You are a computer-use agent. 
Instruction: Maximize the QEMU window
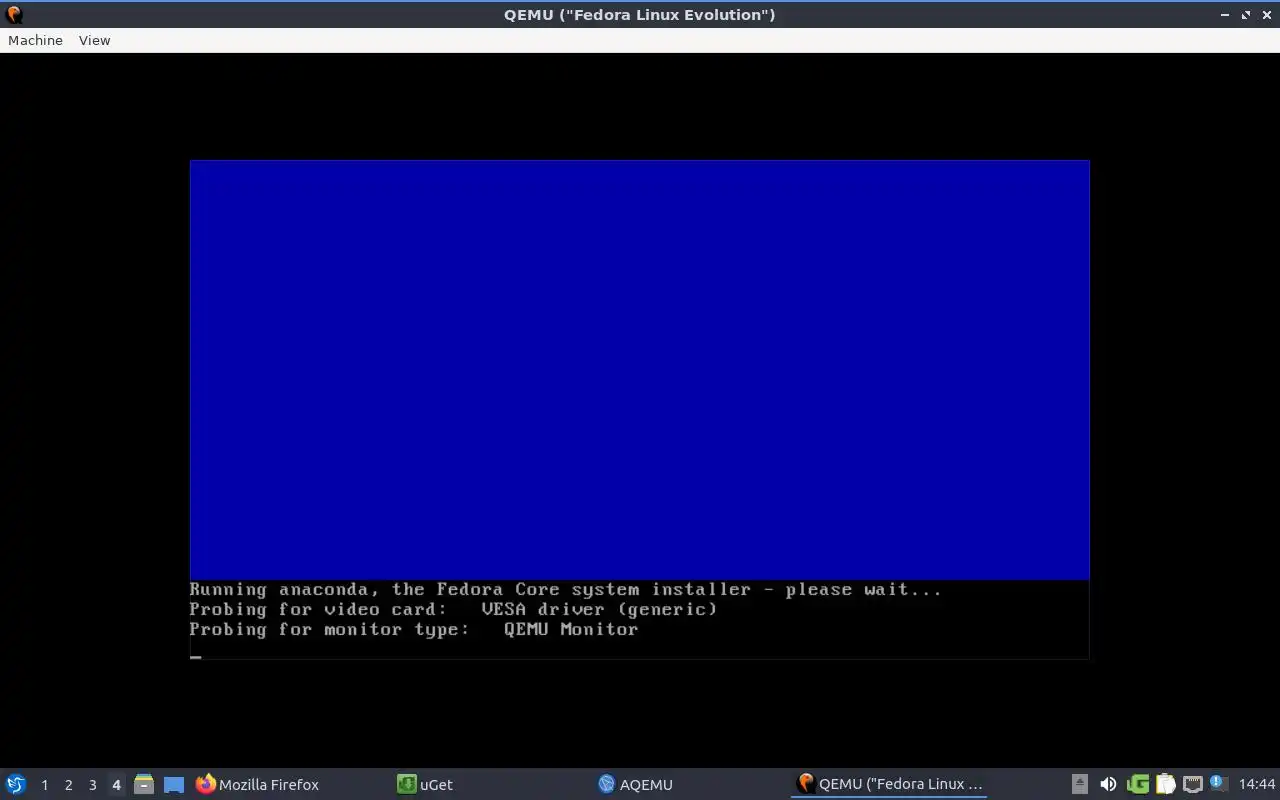point(1246,15)
